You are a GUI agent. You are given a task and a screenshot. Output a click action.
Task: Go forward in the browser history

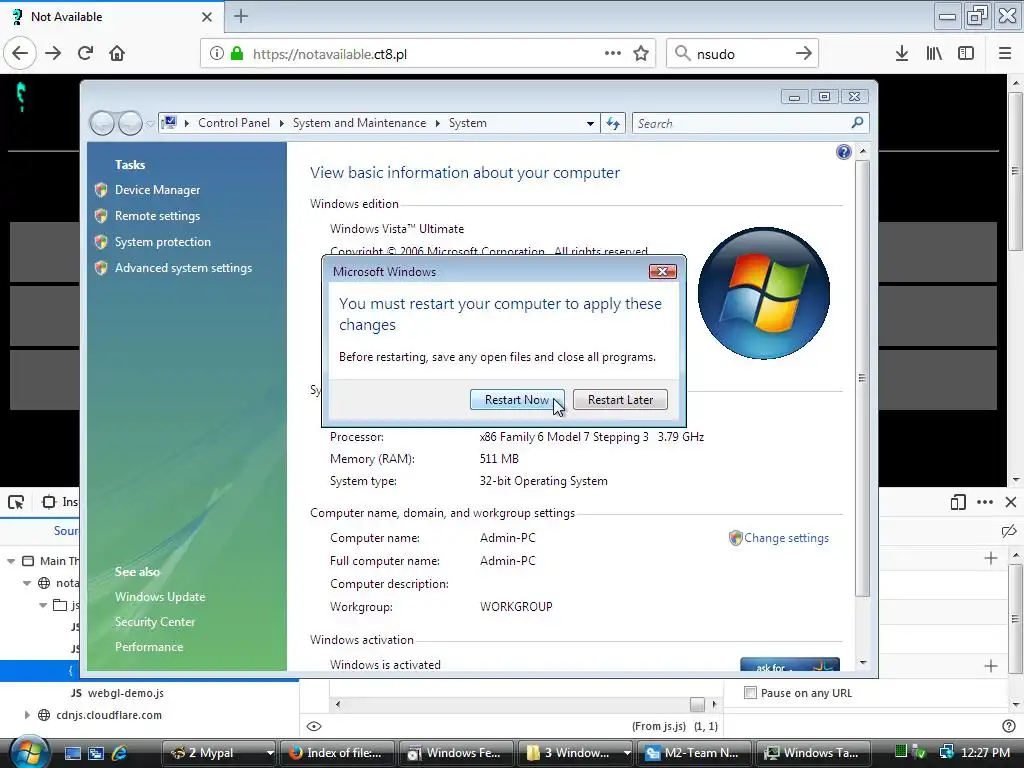point(53,54)
